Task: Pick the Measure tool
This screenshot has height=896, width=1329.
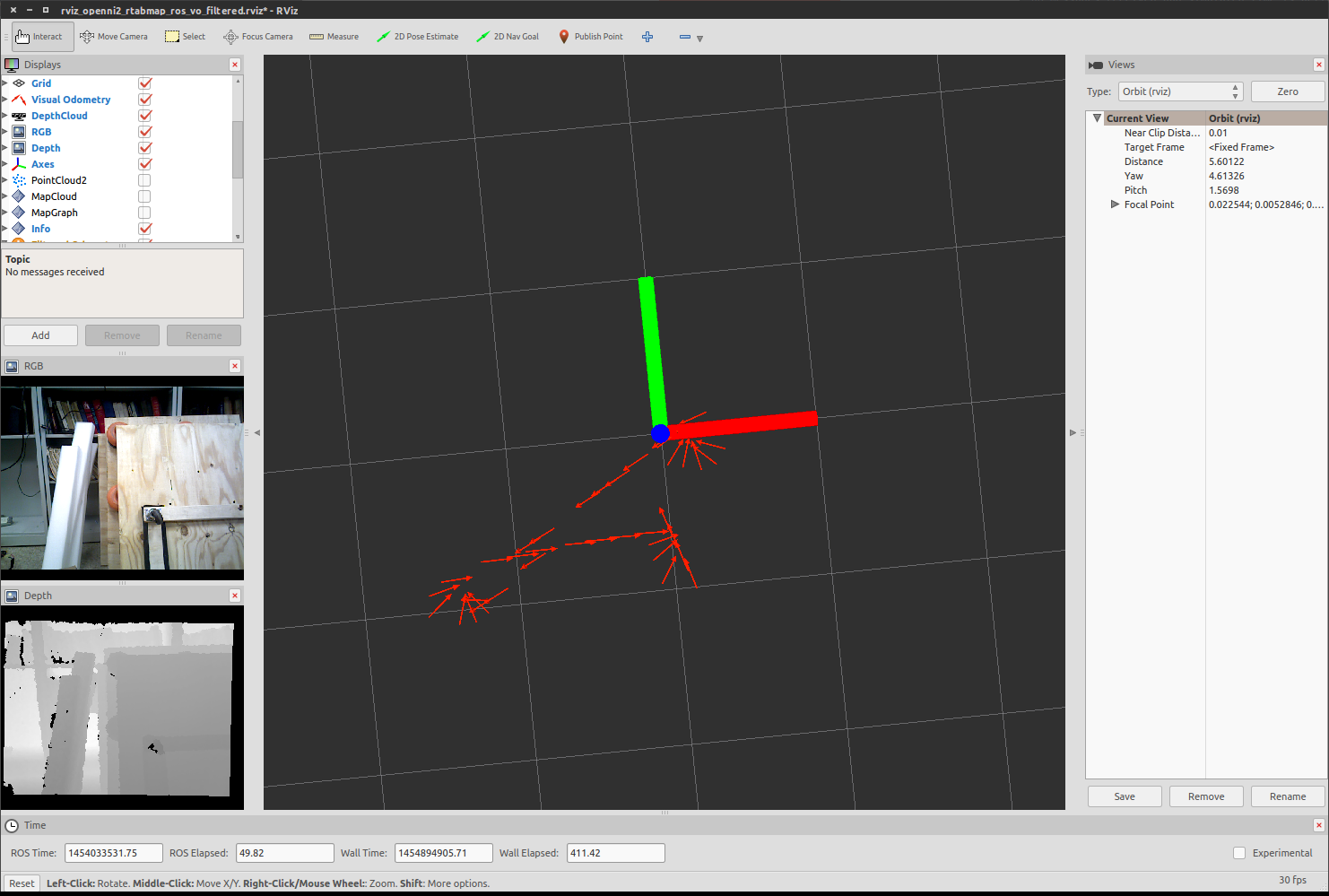Action: [334, 37]
